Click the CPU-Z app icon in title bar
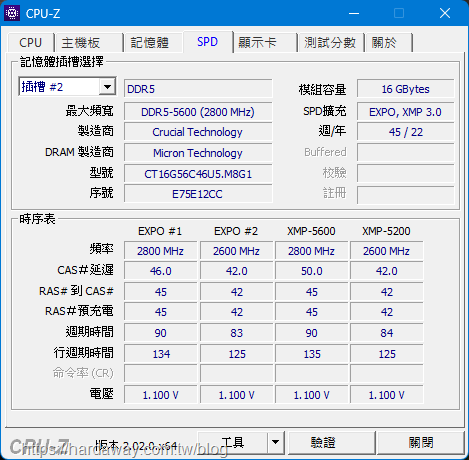This screenshot has height=460, width=469. (x=12, y=13)
